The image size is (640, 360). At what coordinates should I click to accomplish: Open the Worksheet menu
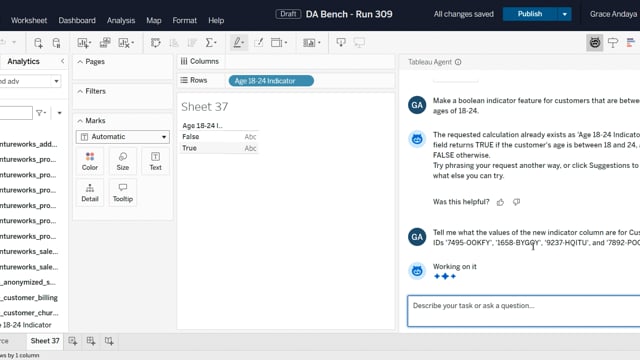coord(29,20)
